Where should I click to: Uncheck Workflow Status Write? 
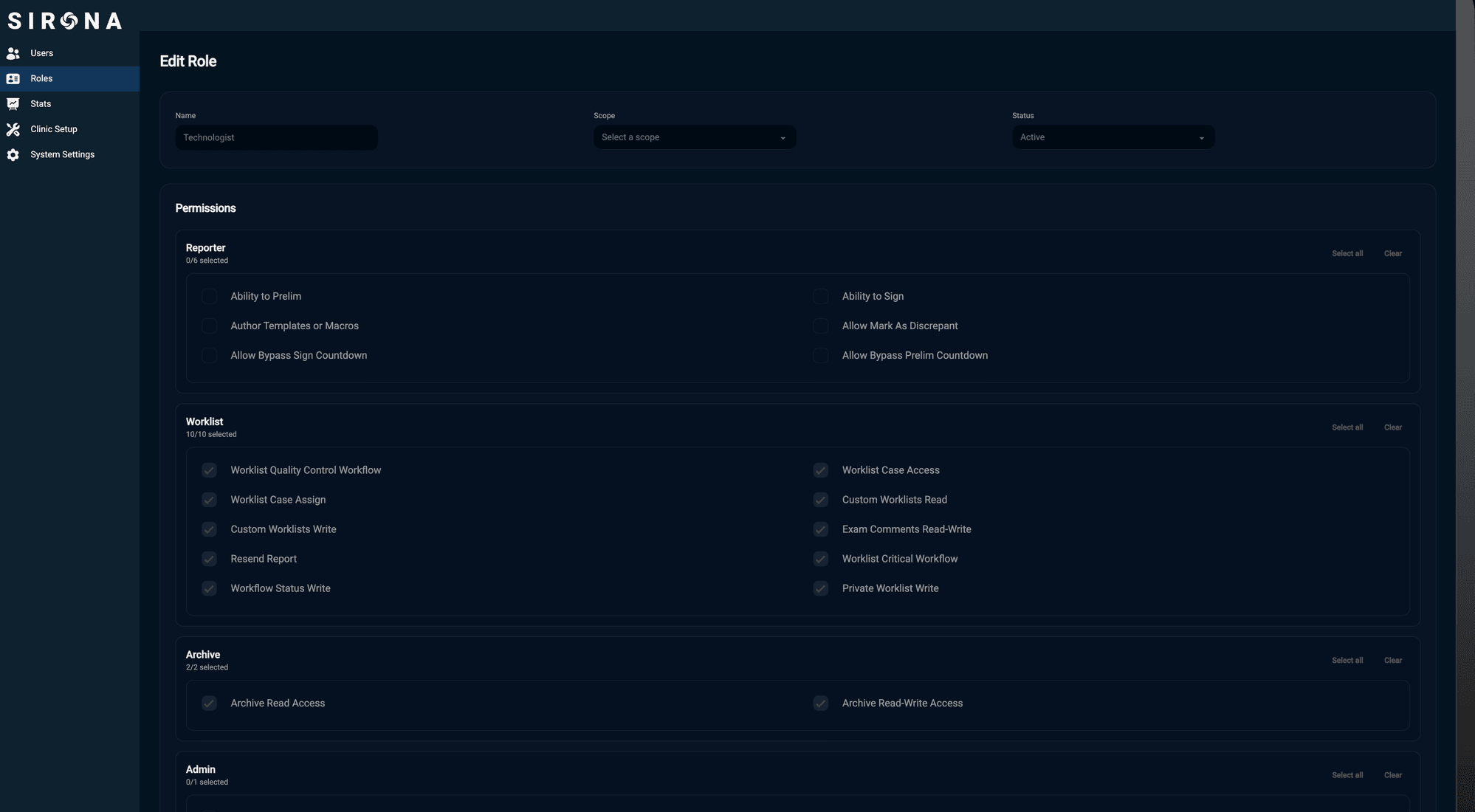(x=210, y=588)
